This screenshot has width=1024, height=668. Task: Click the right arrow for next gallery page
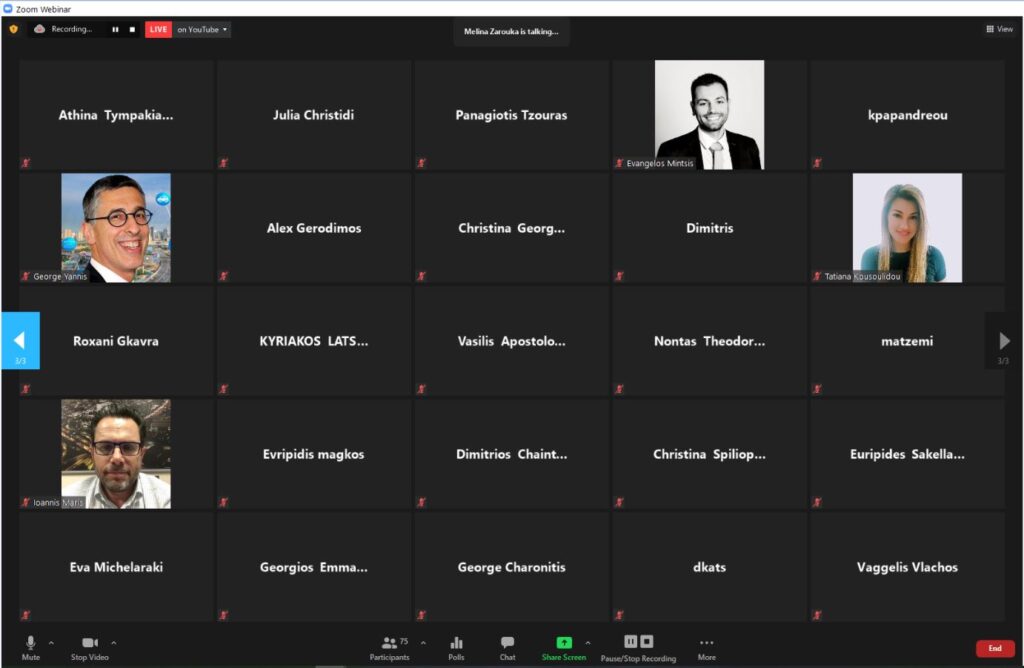[1004, 341]
